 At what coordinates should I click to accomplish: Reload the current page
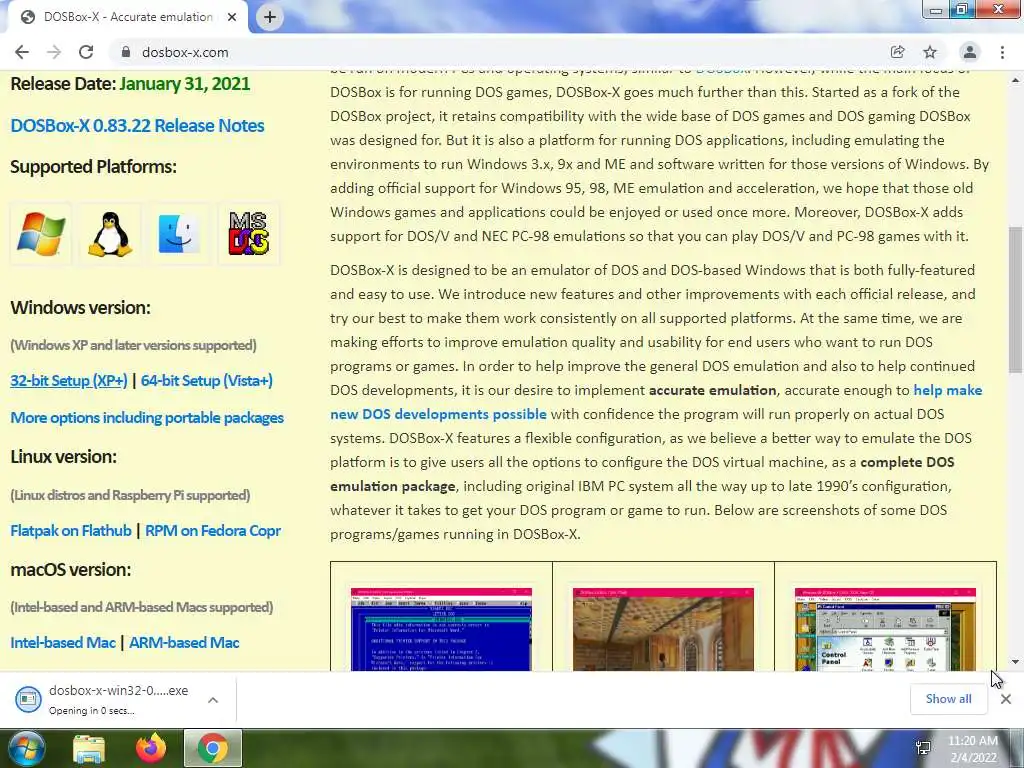(86, 52)
